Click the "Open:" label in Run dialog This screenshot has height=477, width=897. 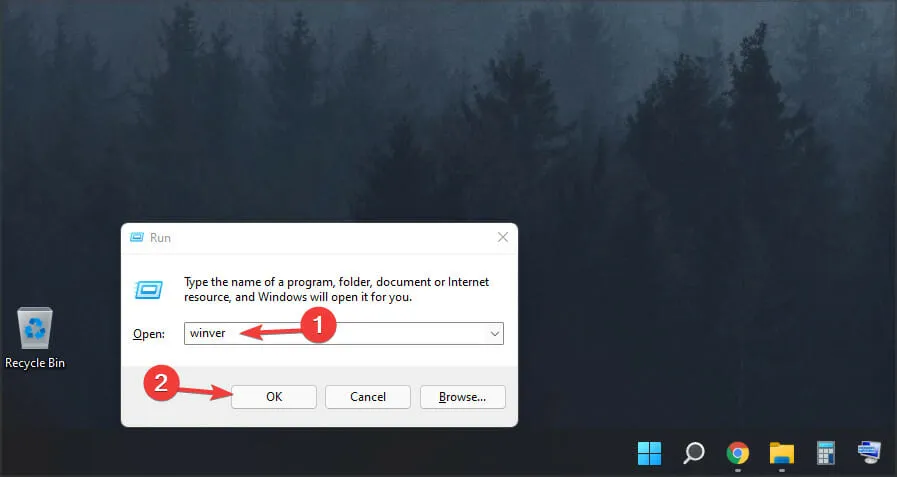[147, 333]
